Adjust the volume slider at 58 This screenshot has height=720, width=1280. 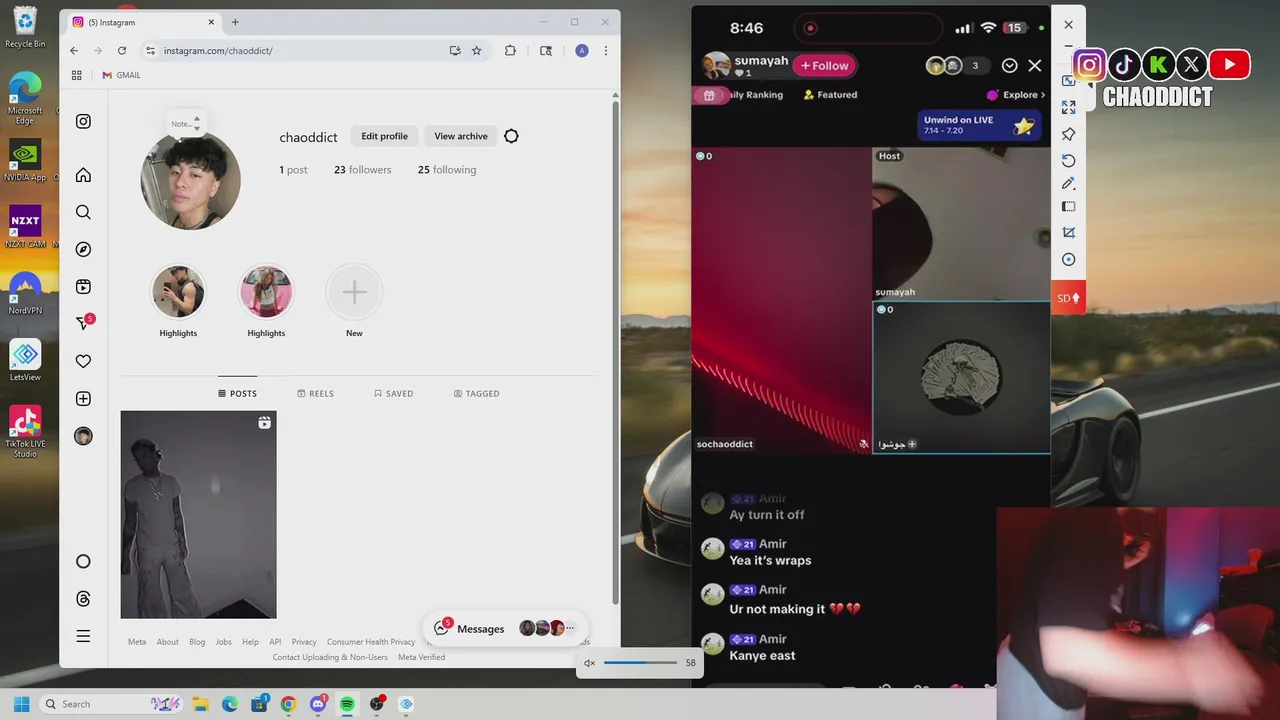pos(640,662)
